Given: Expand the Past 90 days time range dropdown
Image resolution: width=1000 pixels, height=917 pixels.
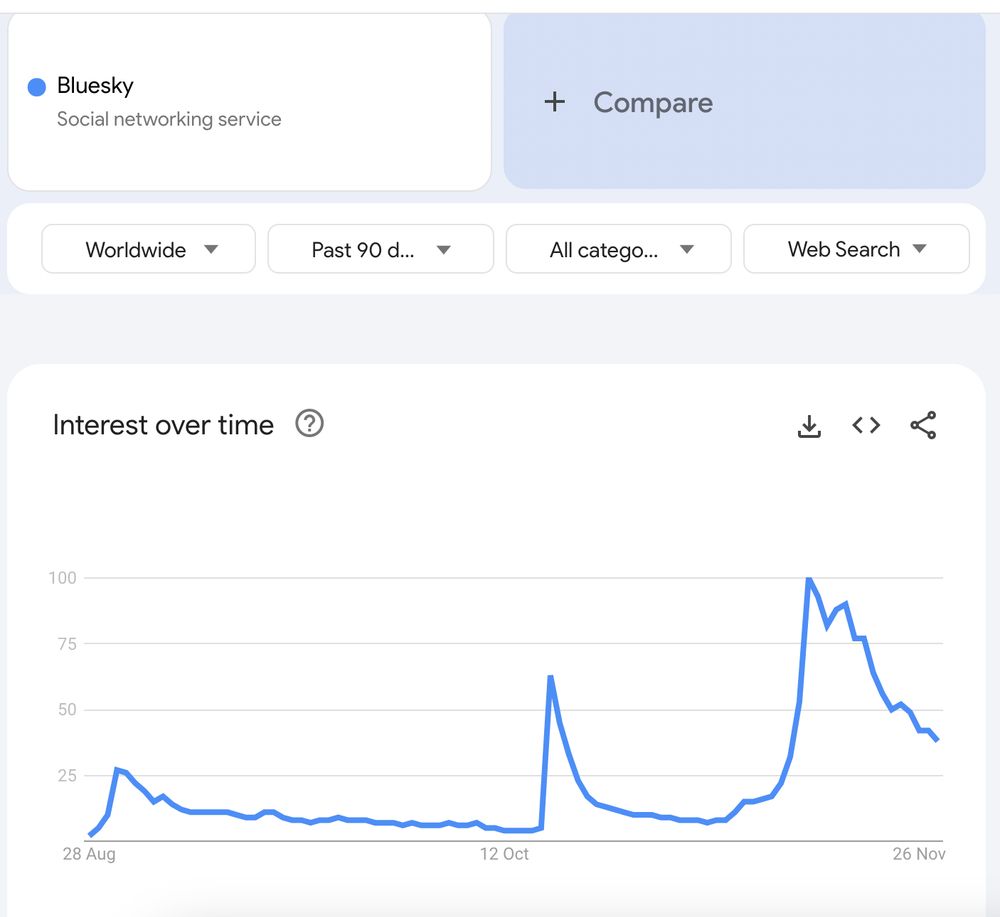Looking at the screenshot, I should [x=380, y=249].
